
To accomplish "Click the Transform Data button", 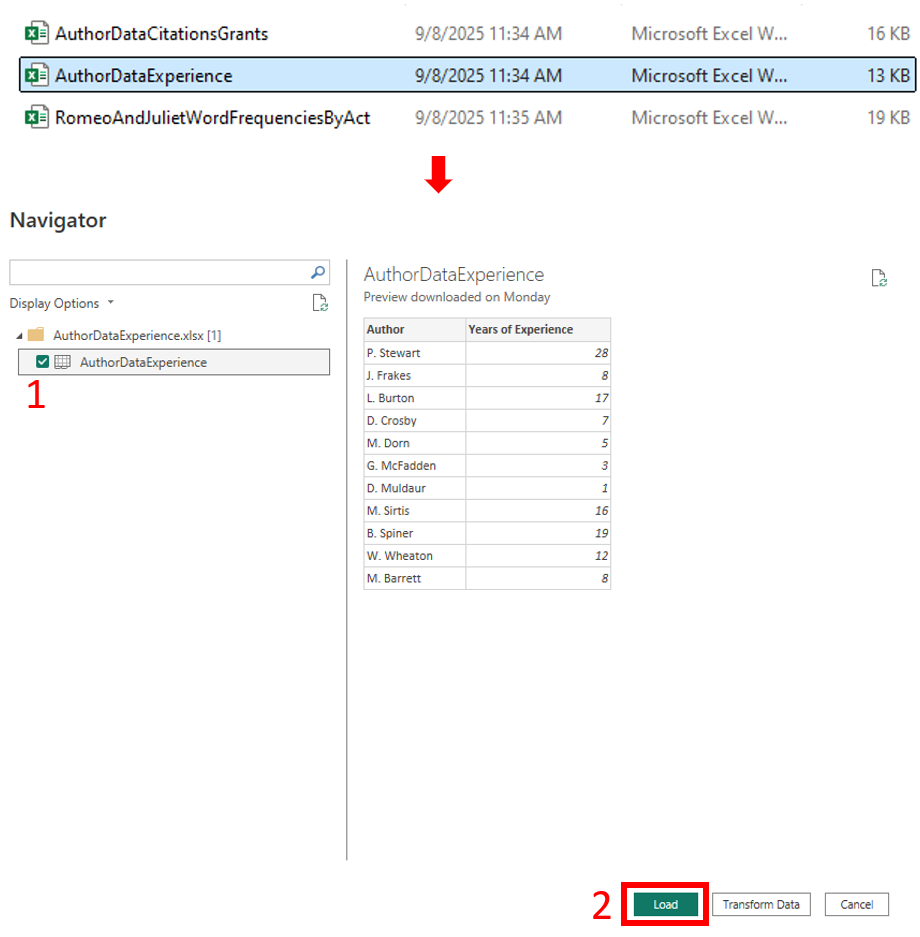I will [761, 904].
